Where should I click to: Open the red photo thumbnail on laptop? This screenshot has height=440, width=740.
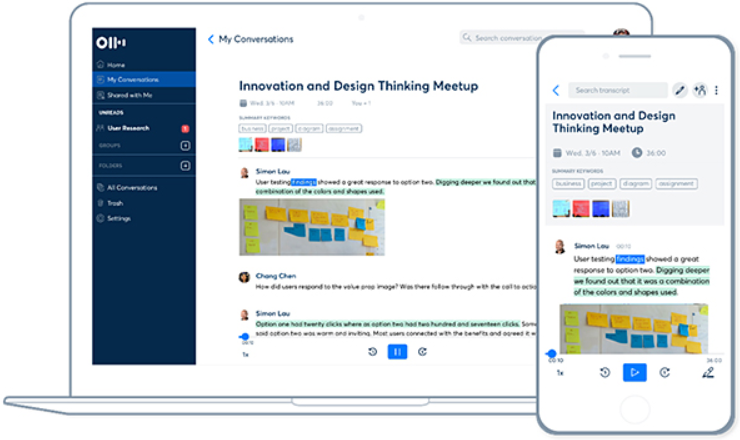click(x=262, y=144)
